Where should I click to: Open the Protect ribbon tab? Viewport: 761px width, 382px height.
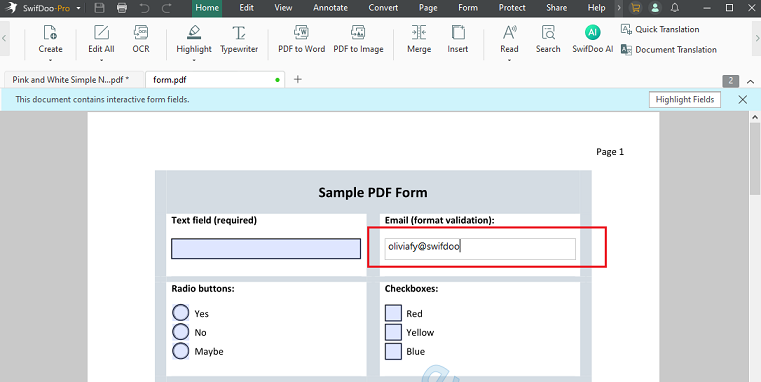(x=512, y=8)
